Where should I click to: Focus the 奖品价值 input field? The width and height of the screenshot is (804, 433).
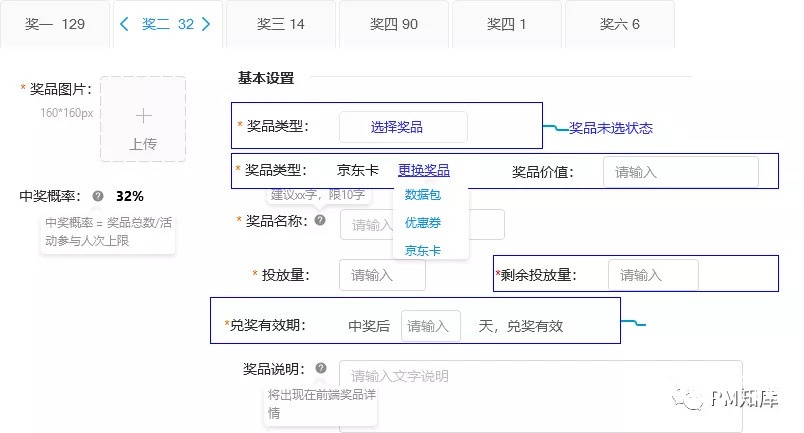pyautogui.click(x=680, y=172)
